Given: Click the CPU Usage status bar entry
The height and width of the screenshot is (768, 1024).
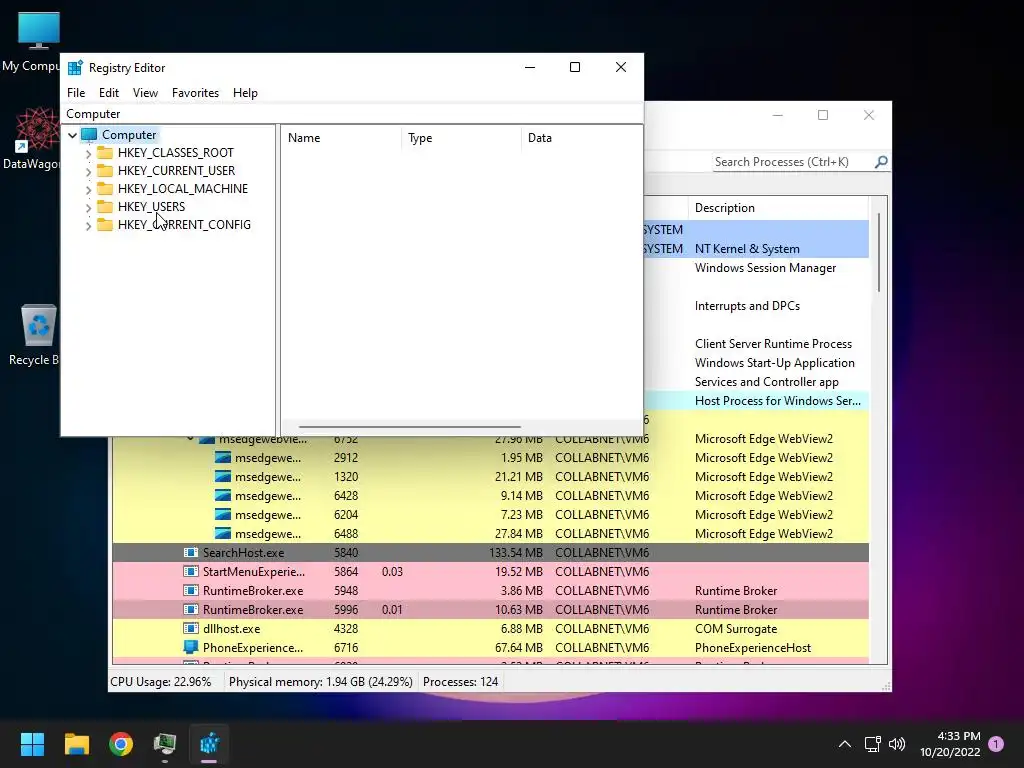Looking at the screenshot, I should [x=161, y=682].
